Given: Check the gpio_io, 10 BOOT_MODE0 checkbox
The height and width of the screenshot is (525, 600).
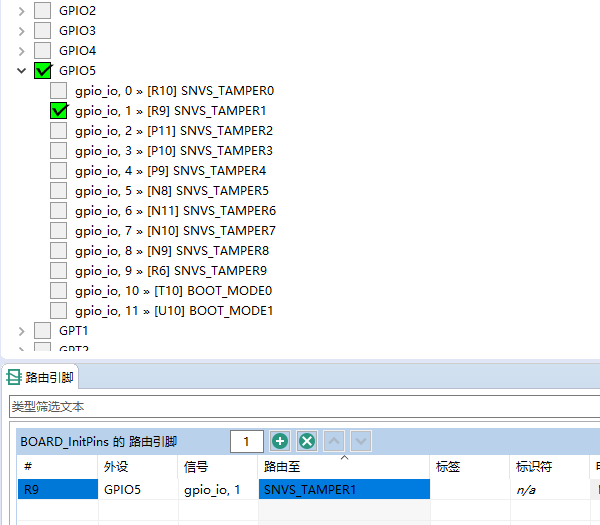Looking at the screenshot, I should (59, 290).
